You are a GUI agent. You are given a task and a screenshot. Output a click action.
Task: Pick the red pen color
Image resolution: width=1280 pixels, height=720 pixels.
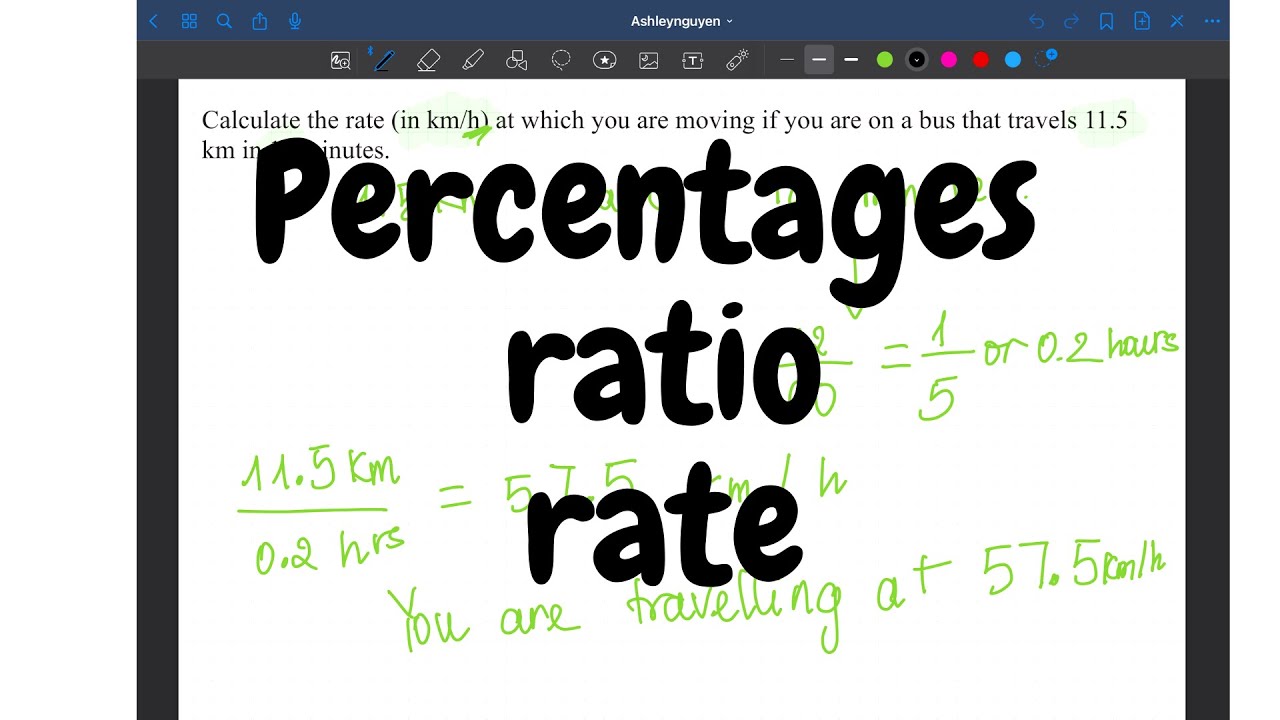(x=981, y=60)
